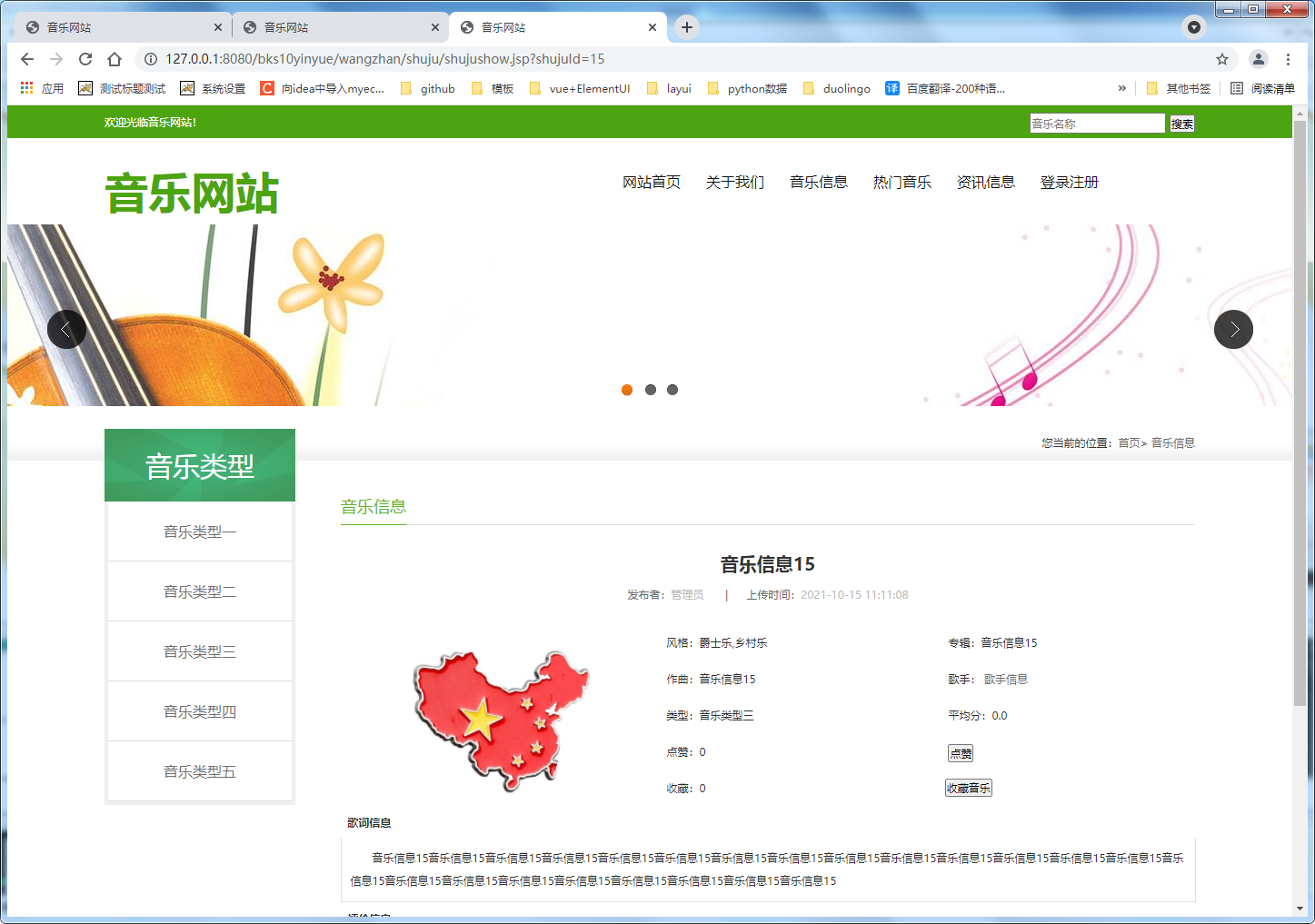Bookmark this page with the star icon
The height and width of the screenshot is (924, 1315).
pyautogui.click(x=1222, y=59)
